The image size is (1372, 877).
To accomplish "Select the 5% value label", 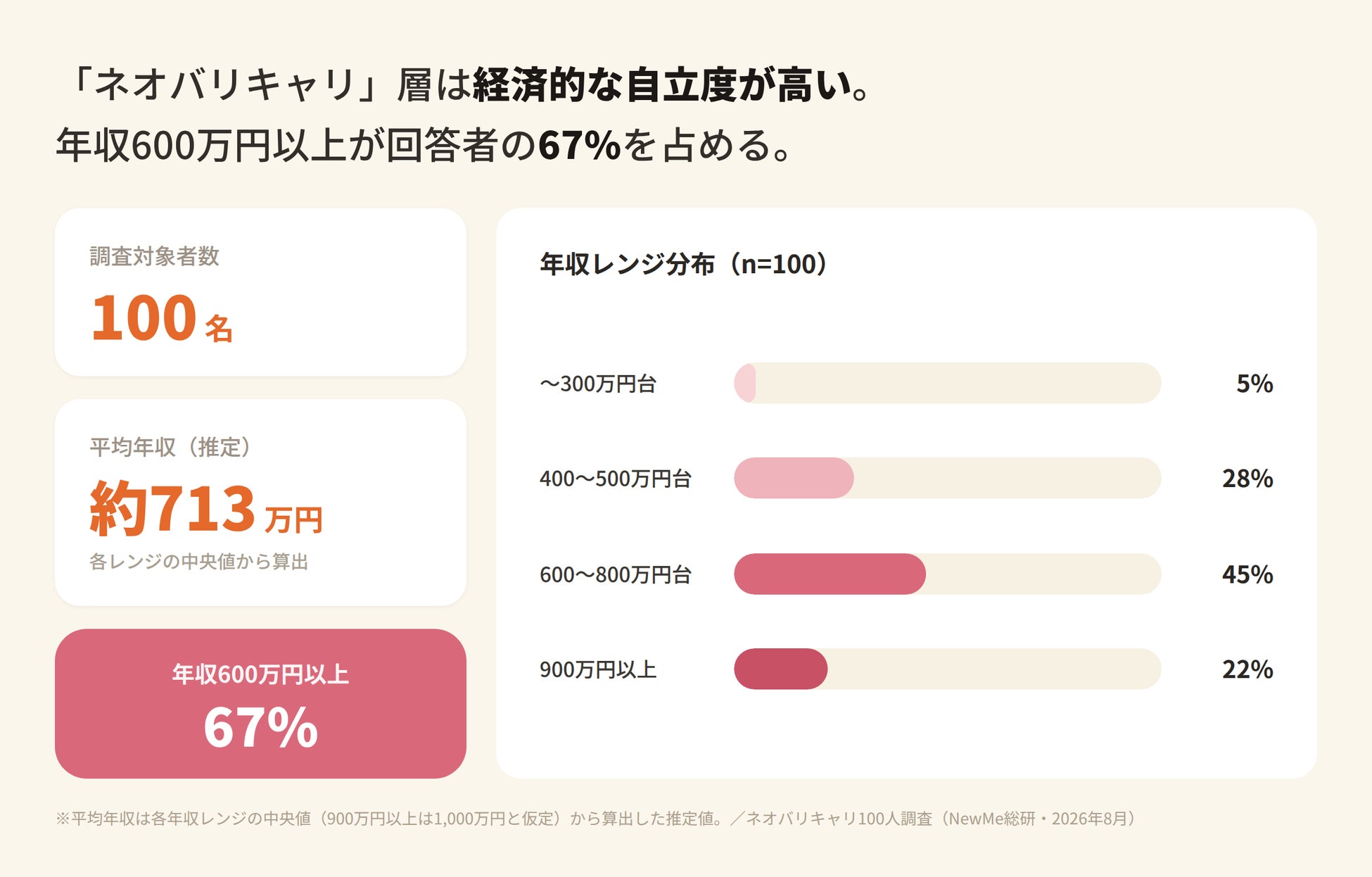I will 1255,384.
